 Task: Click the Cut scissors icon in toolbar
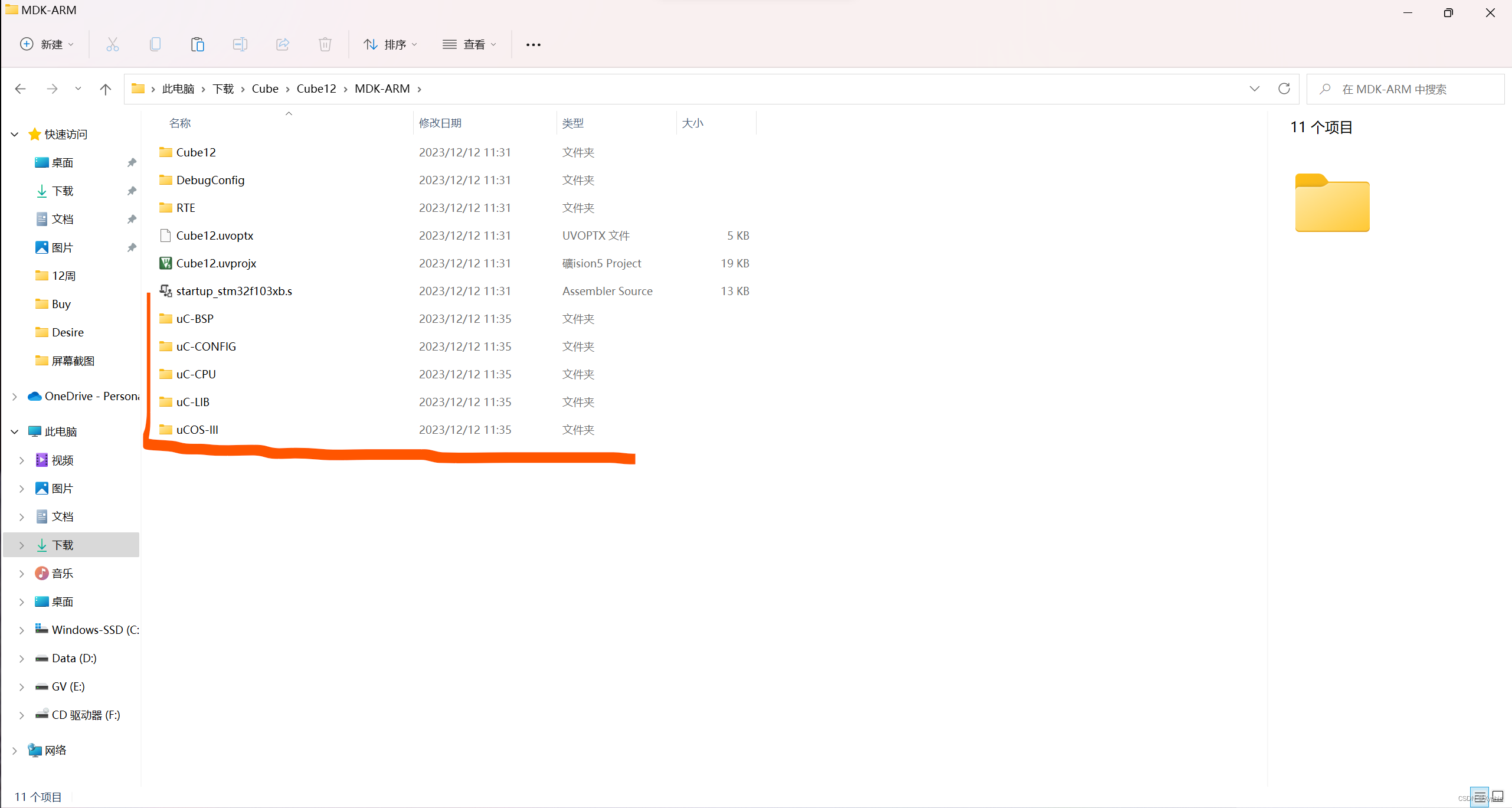click(x=112, y=44)
